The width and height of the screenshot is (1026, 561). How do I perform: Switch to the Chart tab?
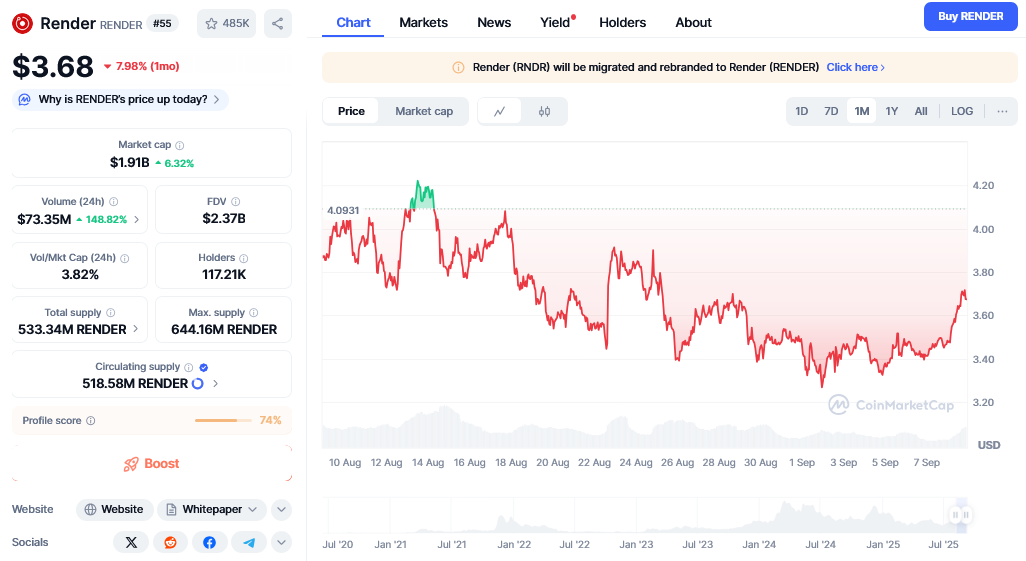(x=353, y=22)
